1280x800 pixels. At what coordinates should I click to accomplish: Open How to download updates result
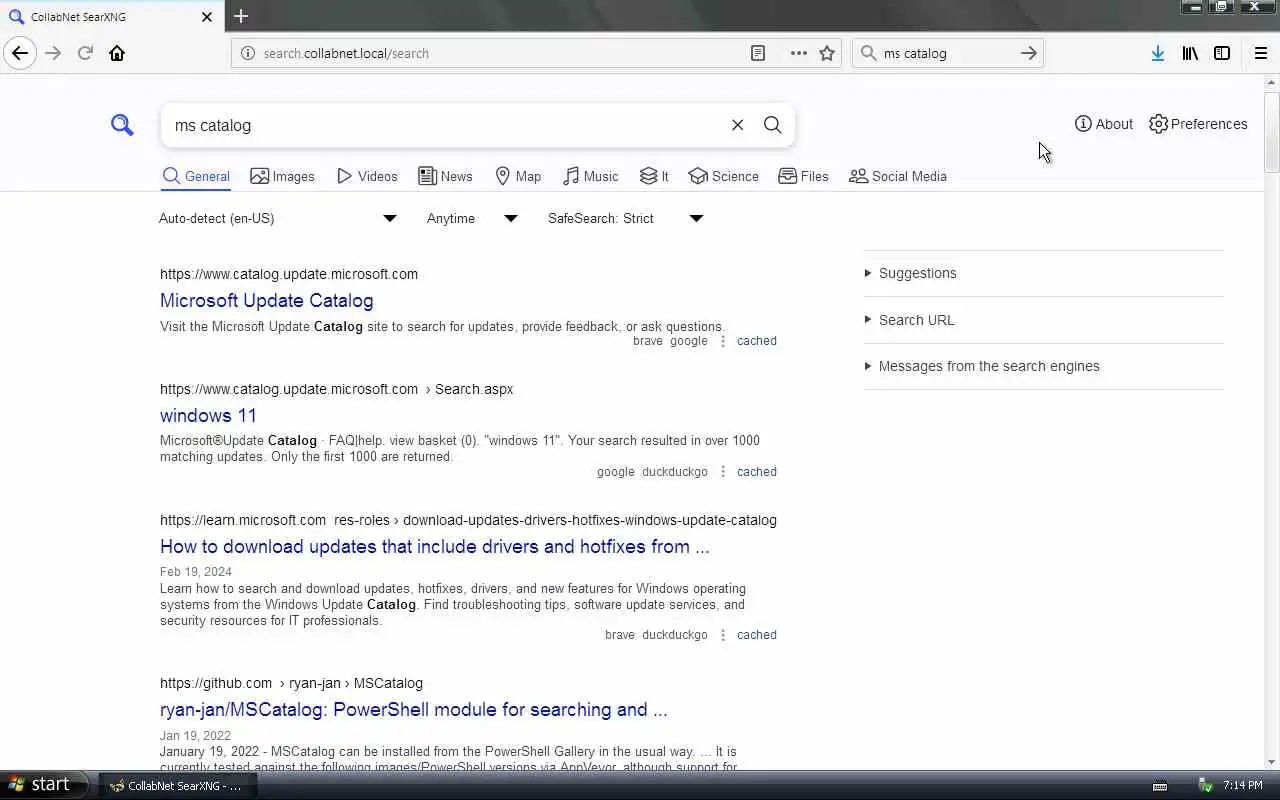(x=434, y=546)
